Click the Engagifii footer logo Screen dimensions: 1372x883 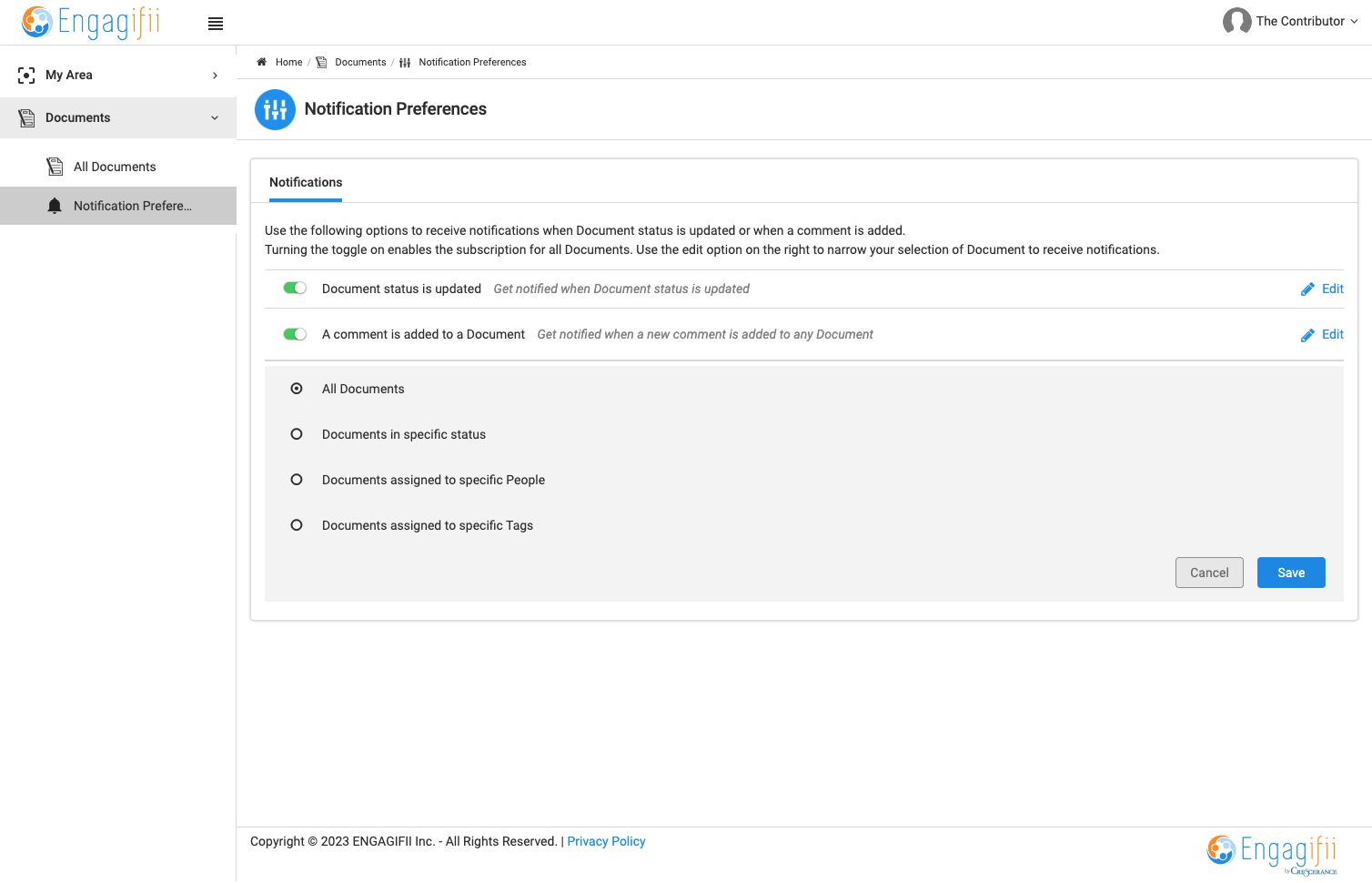pyautogui.click(x=1272, y=854)
